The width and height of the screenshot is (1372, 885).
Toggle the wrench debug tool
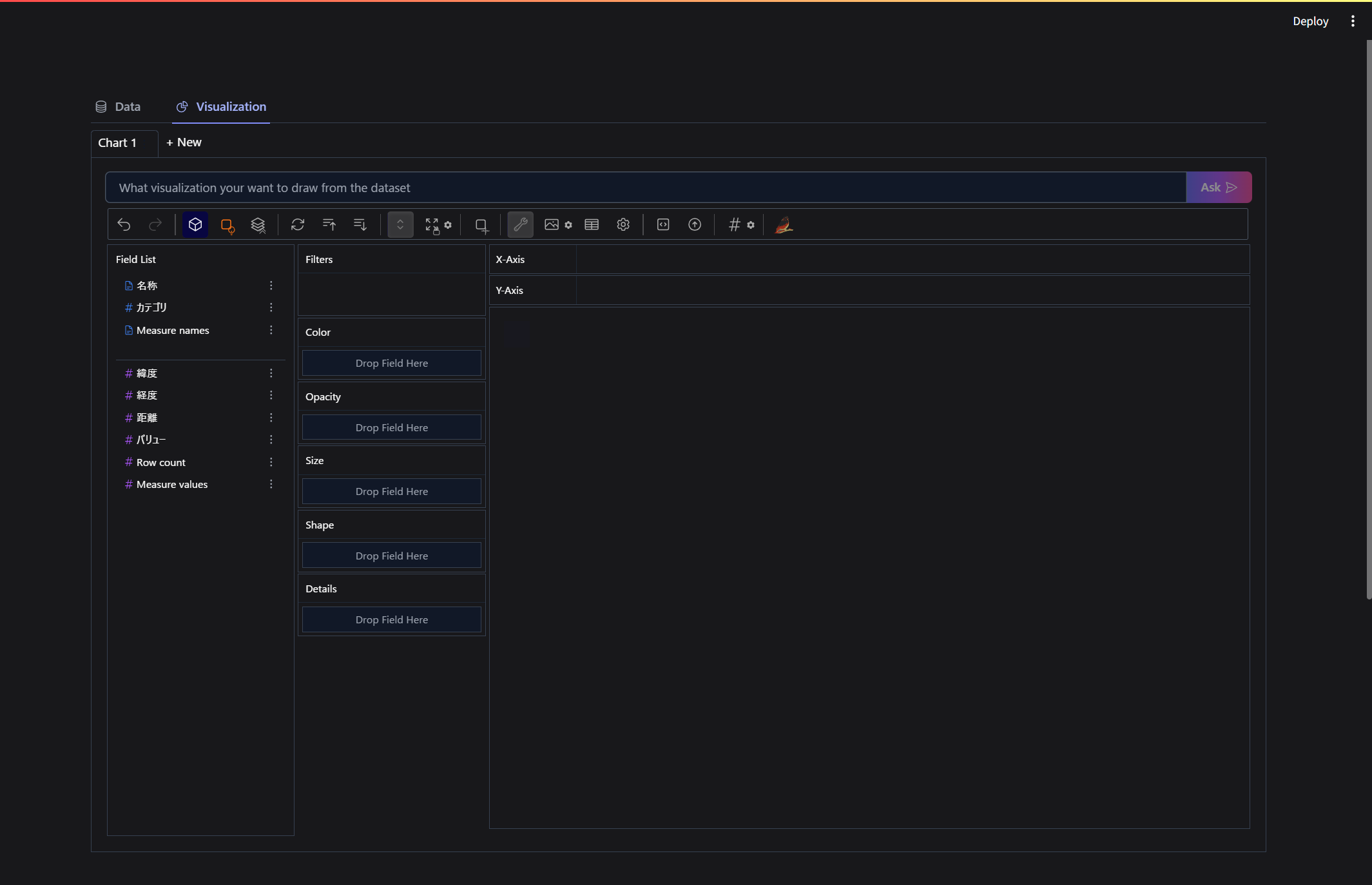(x=520, y=224)
